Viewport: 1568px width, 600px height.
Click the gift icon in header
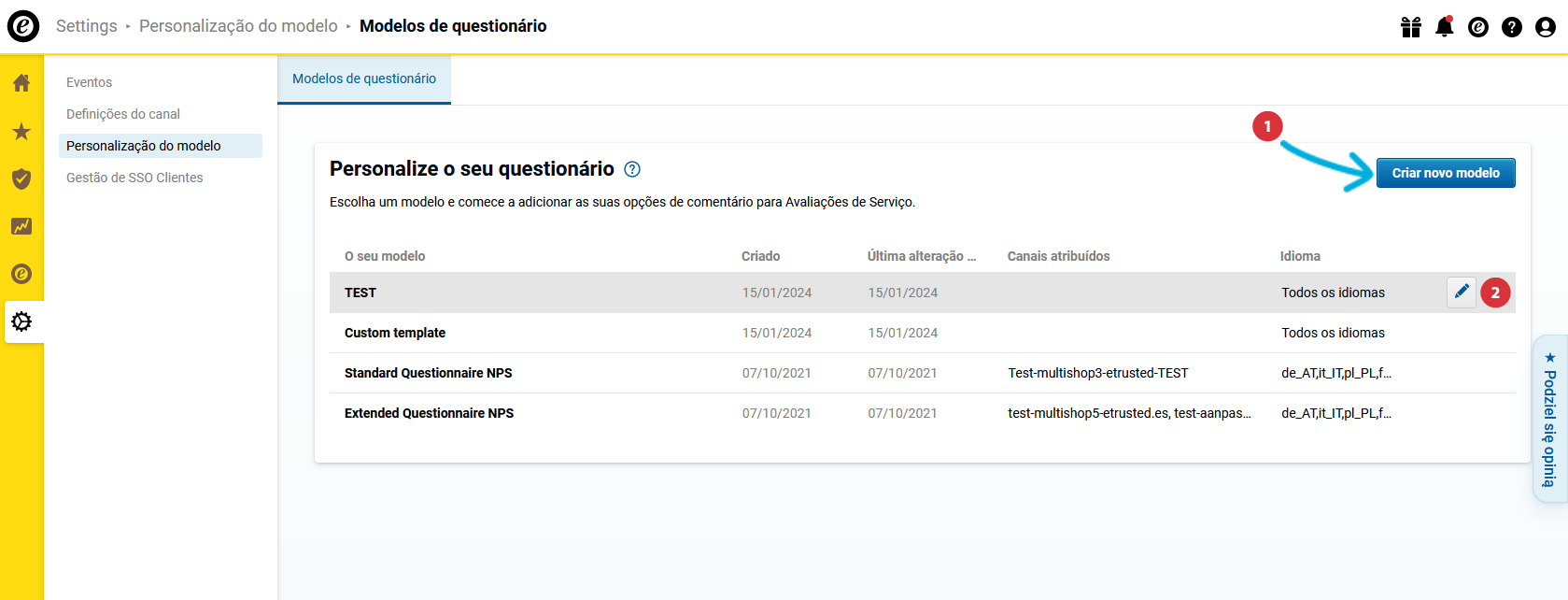(x=1410, y=27)
